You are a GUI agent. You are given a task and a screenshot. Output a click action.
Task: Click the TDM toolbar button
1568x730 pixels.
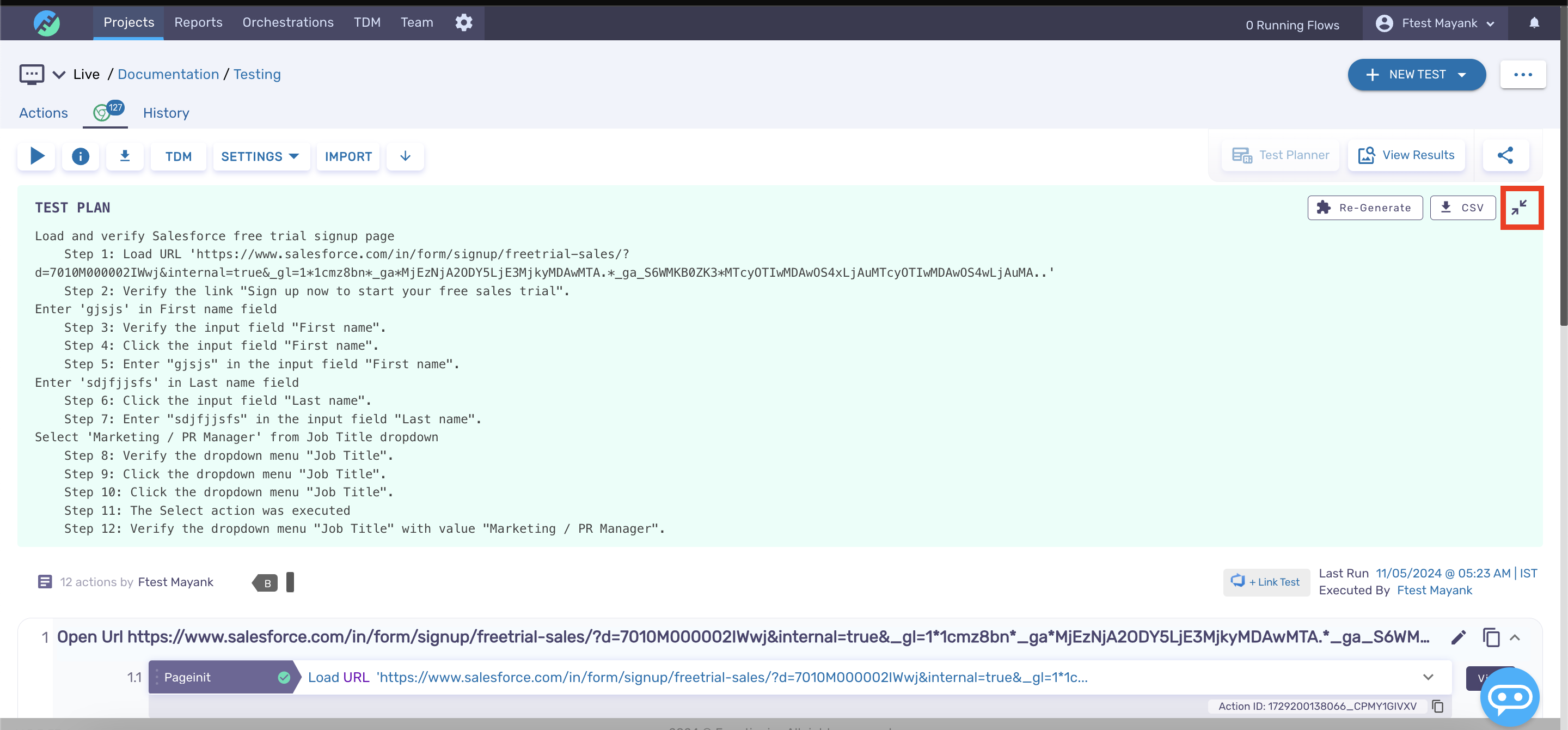point(179,156)
